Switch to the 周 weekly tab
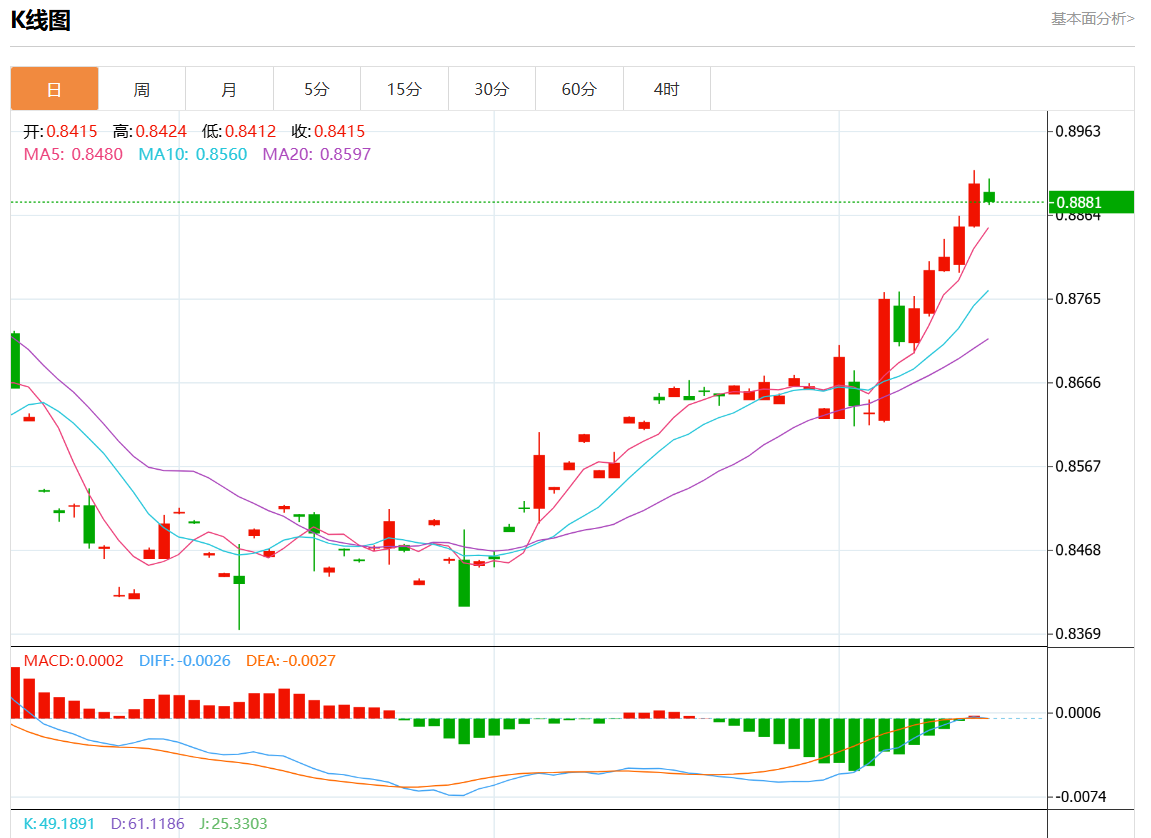The height and width of the screenshot is (838, 1151). pos(142,89)
